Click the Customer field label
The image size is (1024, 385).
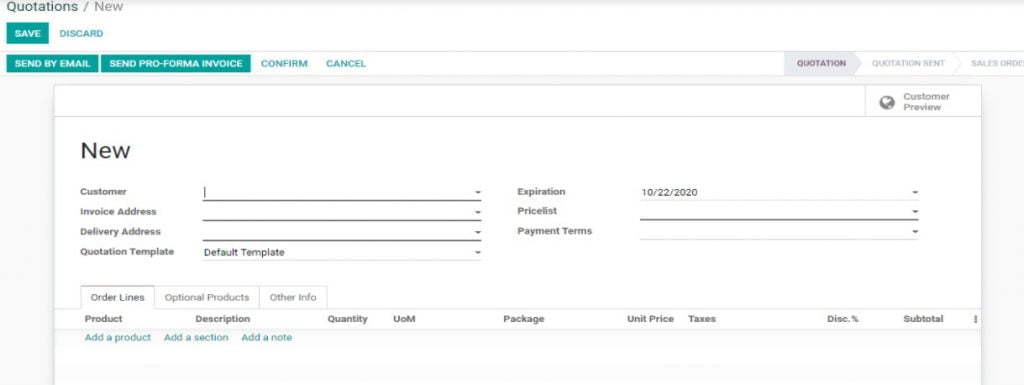103,192
